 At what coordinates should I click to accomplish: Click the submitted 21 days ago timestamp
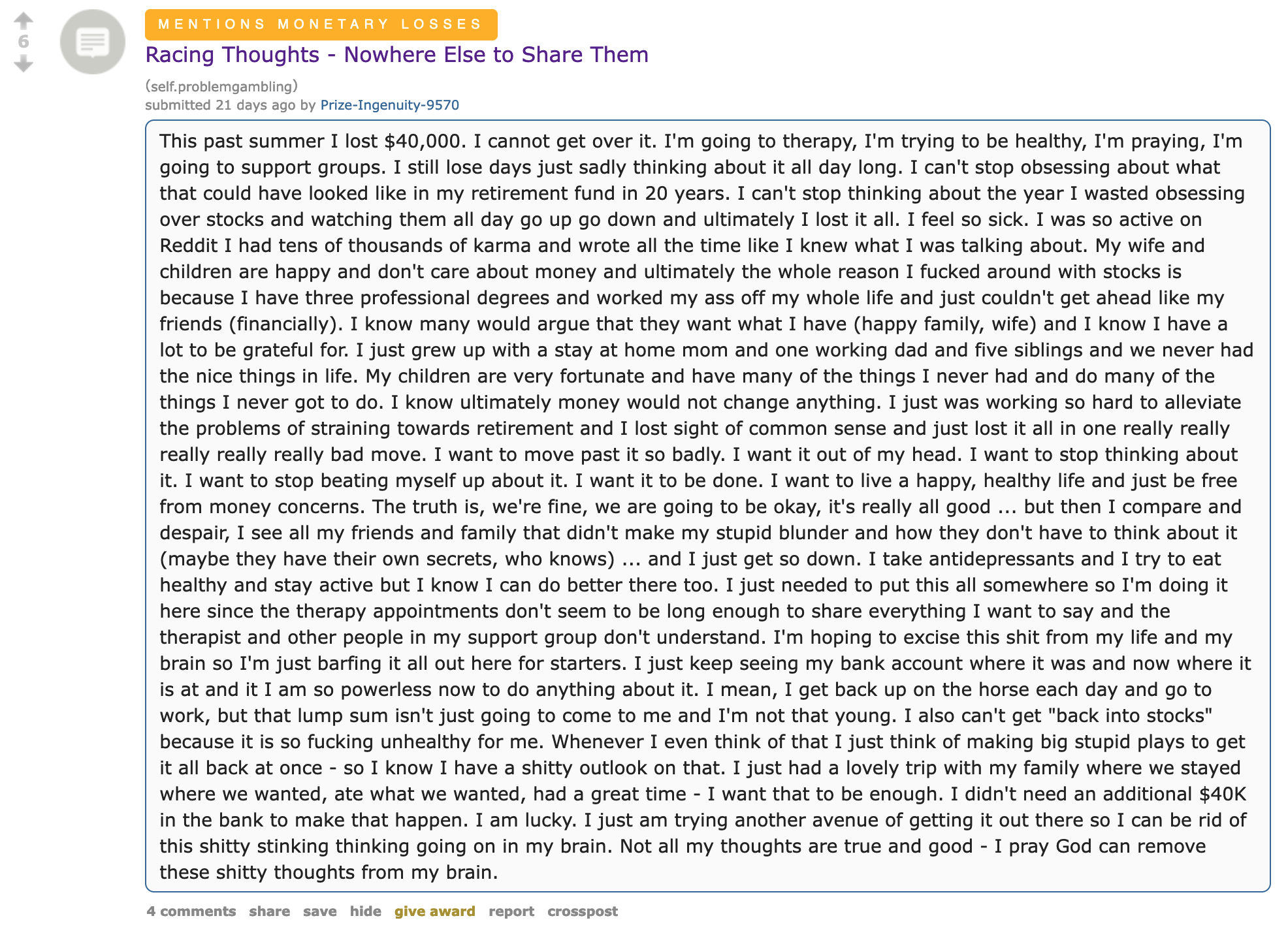point(220,105)
